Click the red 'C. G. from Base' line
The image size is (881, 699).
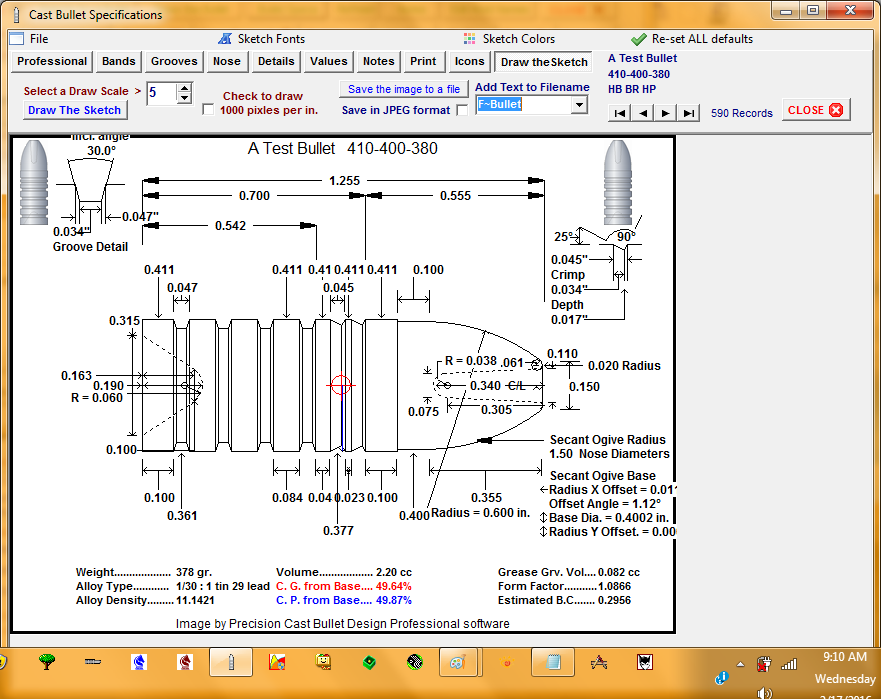pyautogui.click(x=344, y=586)
